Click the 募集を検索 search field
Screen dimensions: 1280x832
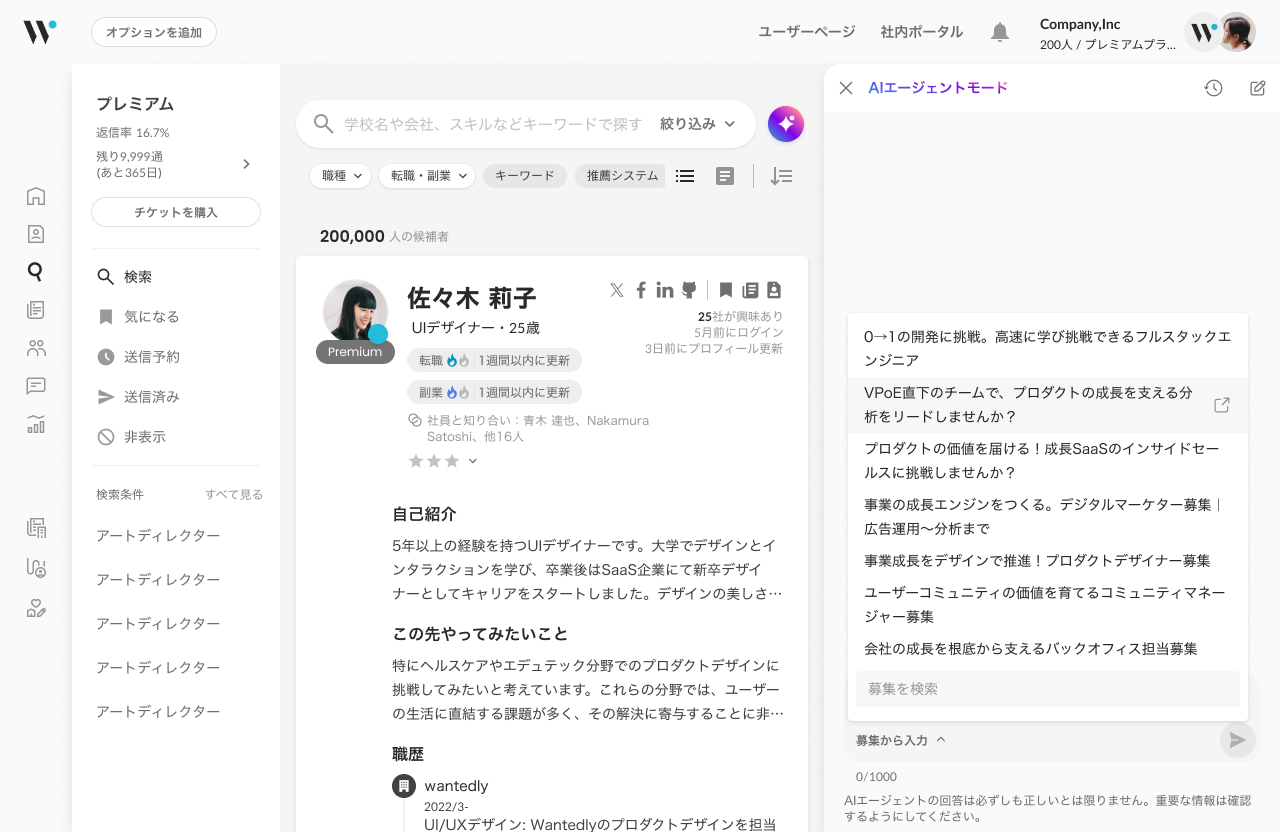(1047, 689)
